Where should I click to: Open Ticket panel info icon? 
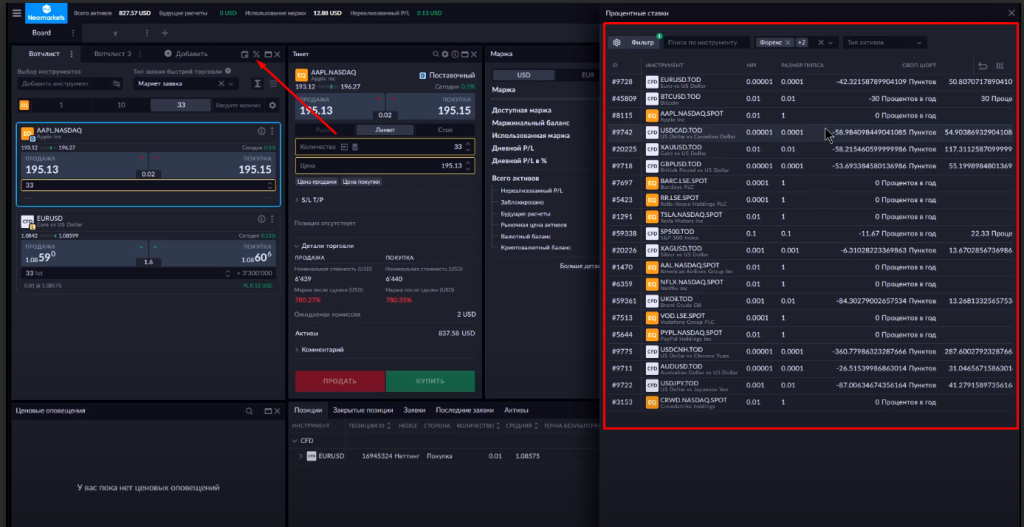[455, 54]
